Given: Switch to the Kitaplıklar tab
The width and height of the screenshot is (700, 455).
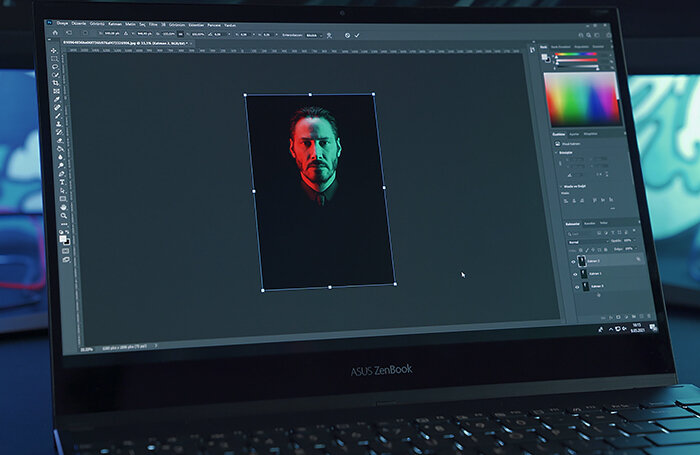Looking at the screenshot, I should 590,134.
